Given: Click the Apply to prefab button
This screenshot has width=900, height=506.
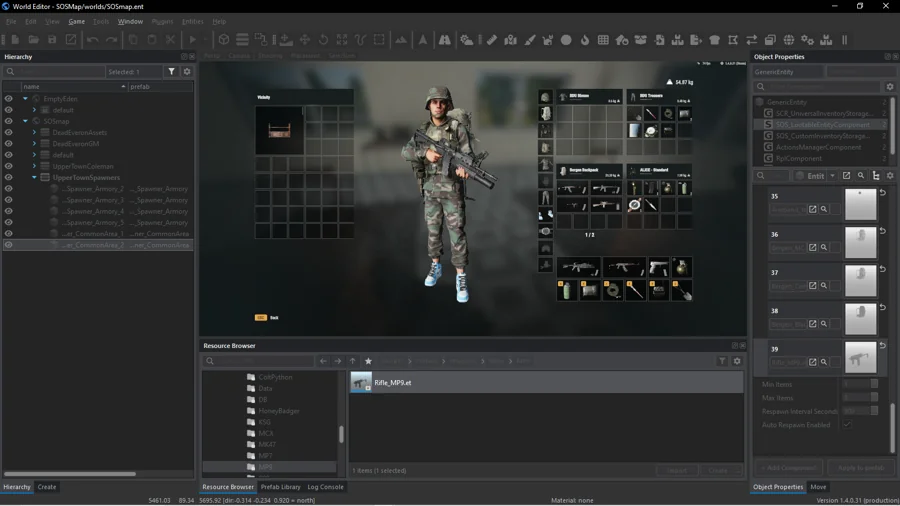Looking at the screenshot, I should pos(861,468).
